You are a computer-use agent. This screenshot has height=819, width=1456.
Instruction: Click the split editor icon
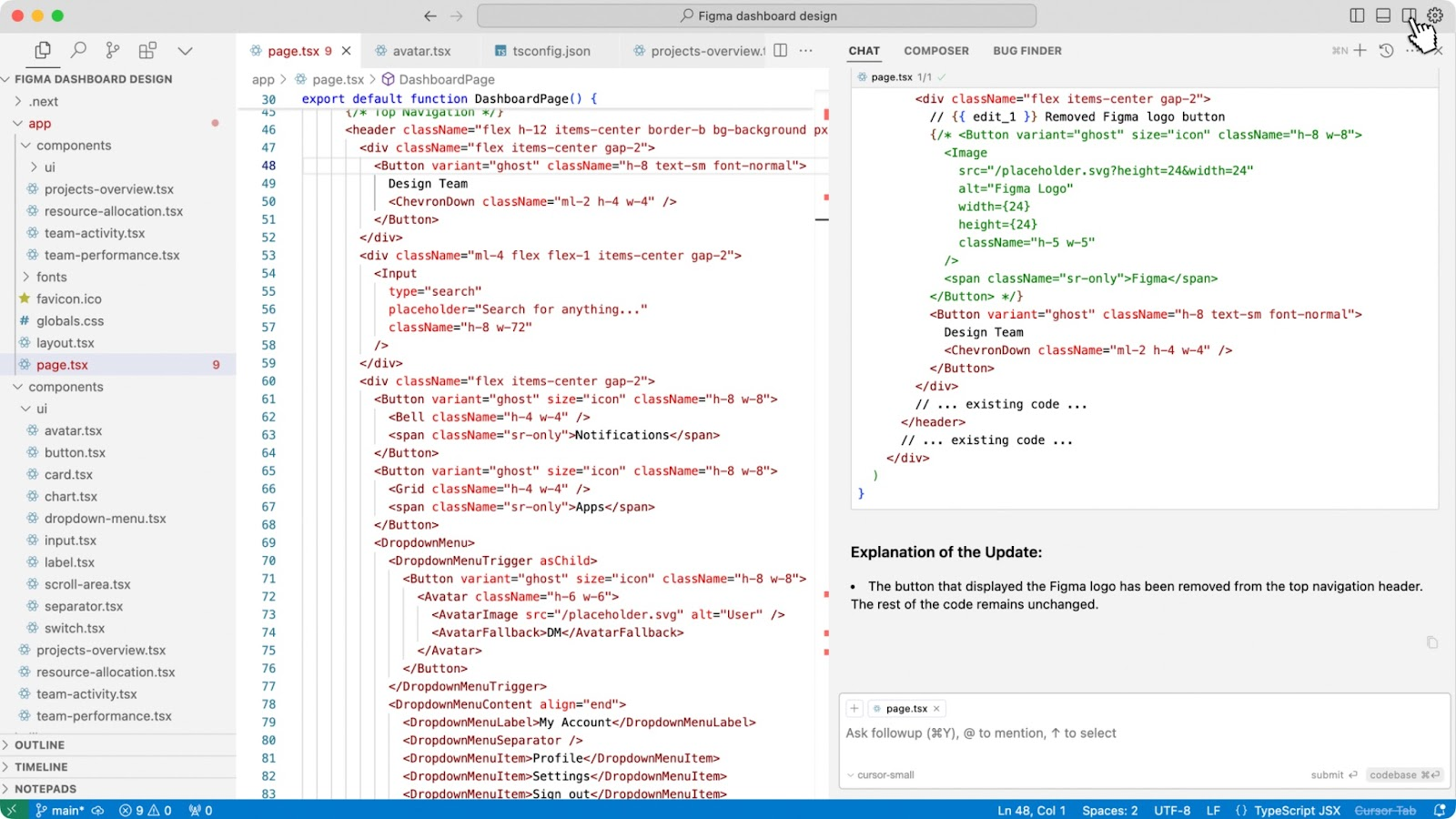click(780, 51)
